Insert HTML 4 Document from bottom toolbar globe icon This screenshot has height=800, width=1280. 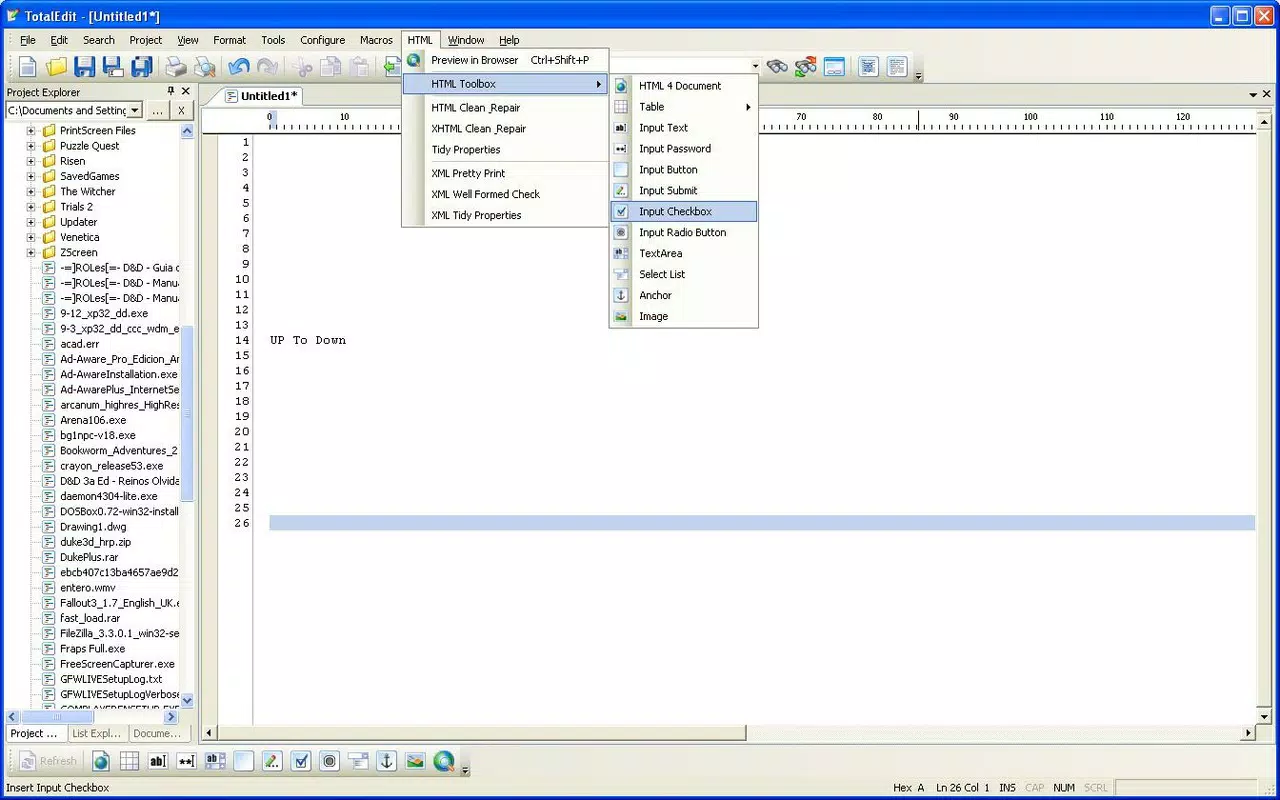(x=101, y=761)
